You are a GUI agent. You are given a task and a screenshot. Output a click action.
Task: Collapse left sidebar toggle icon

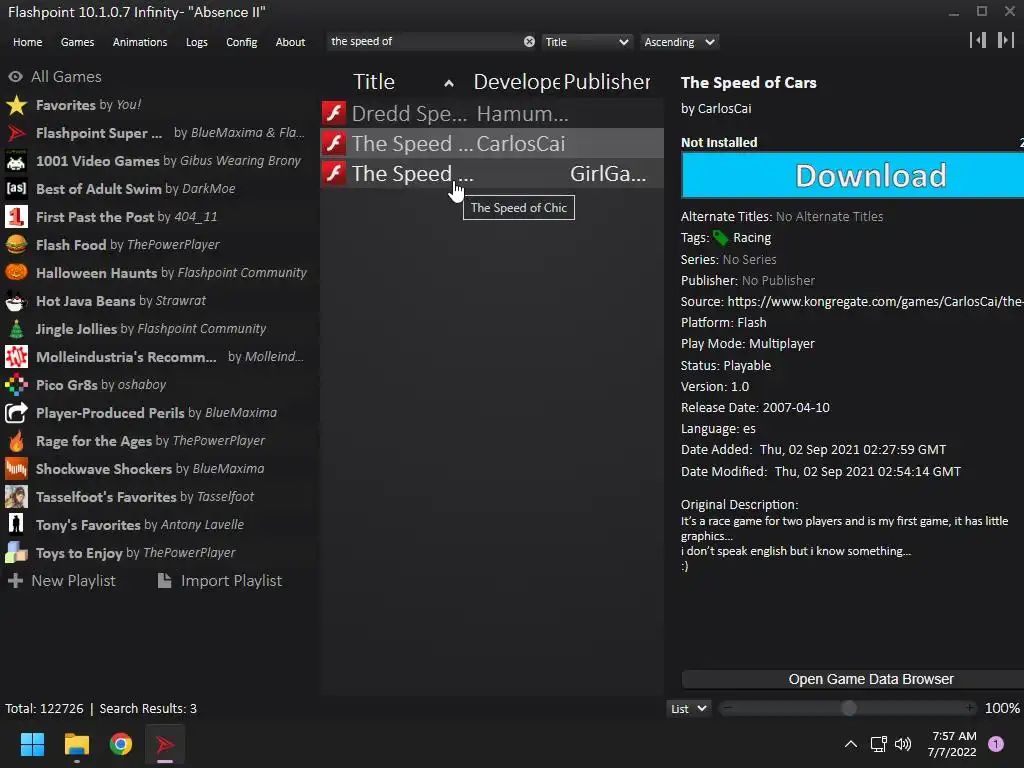coord(978,40)
